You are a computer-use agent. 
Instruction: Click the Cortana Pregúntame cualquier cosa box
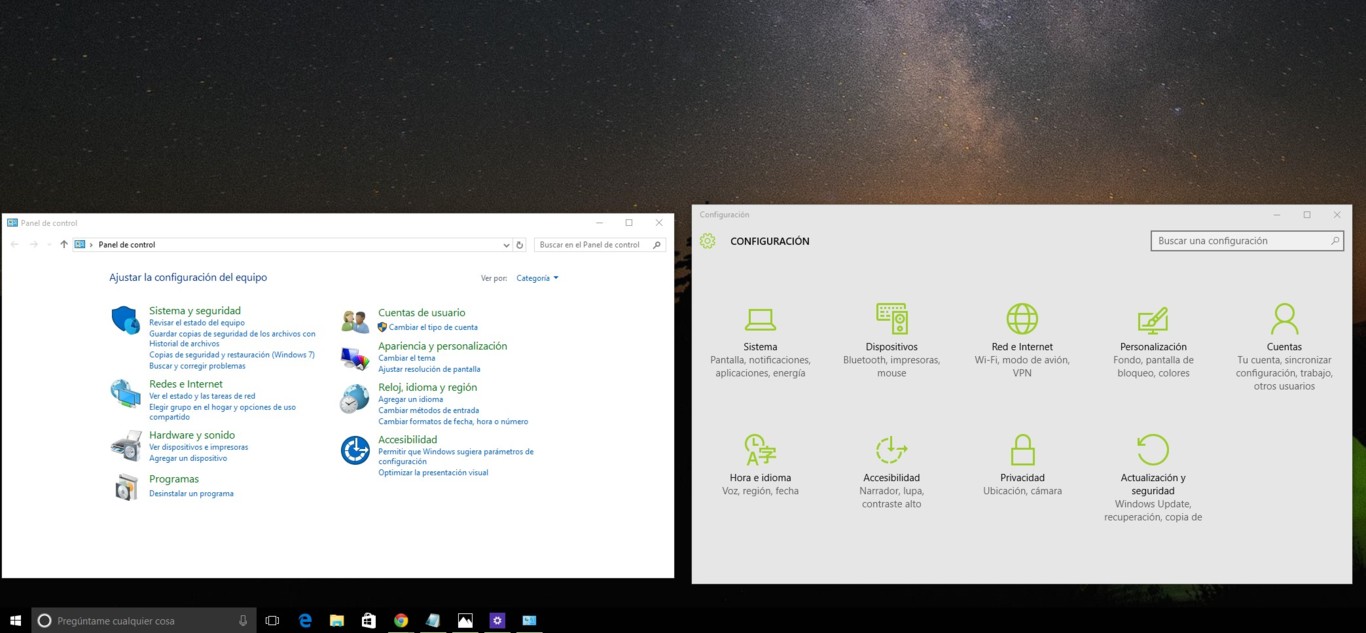[x=144, y=620]
